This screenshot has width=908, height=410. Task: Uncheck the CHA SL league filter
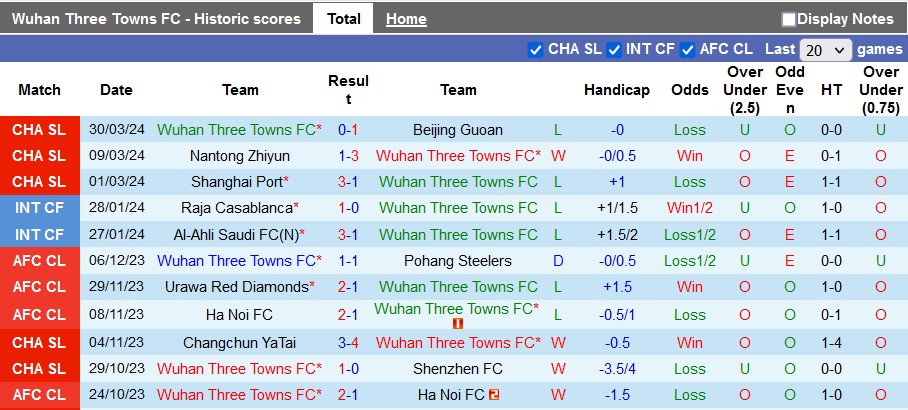click(x=535, y=49)
